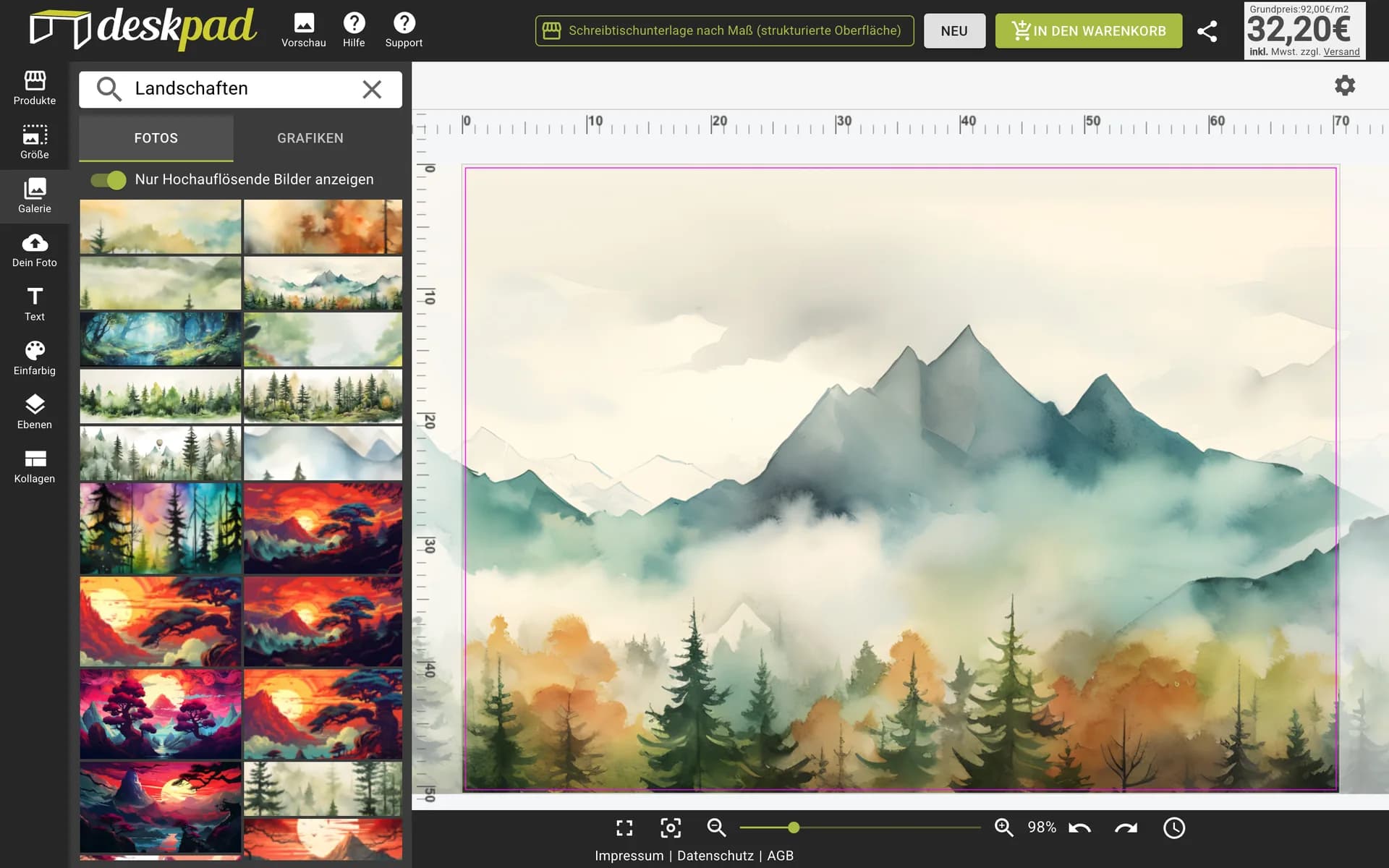
Task: Click the Landschaften search field
Action: point(240,89)
